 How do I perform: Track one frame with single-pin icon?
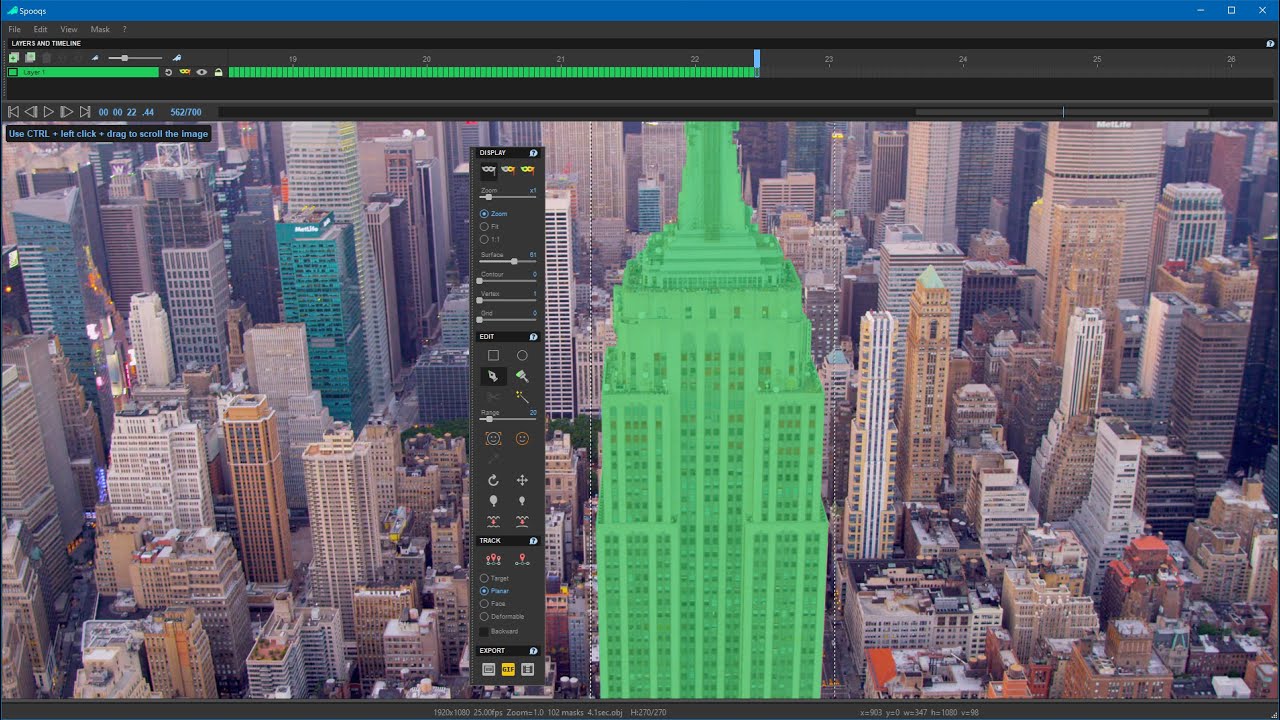tap(522, 559)
